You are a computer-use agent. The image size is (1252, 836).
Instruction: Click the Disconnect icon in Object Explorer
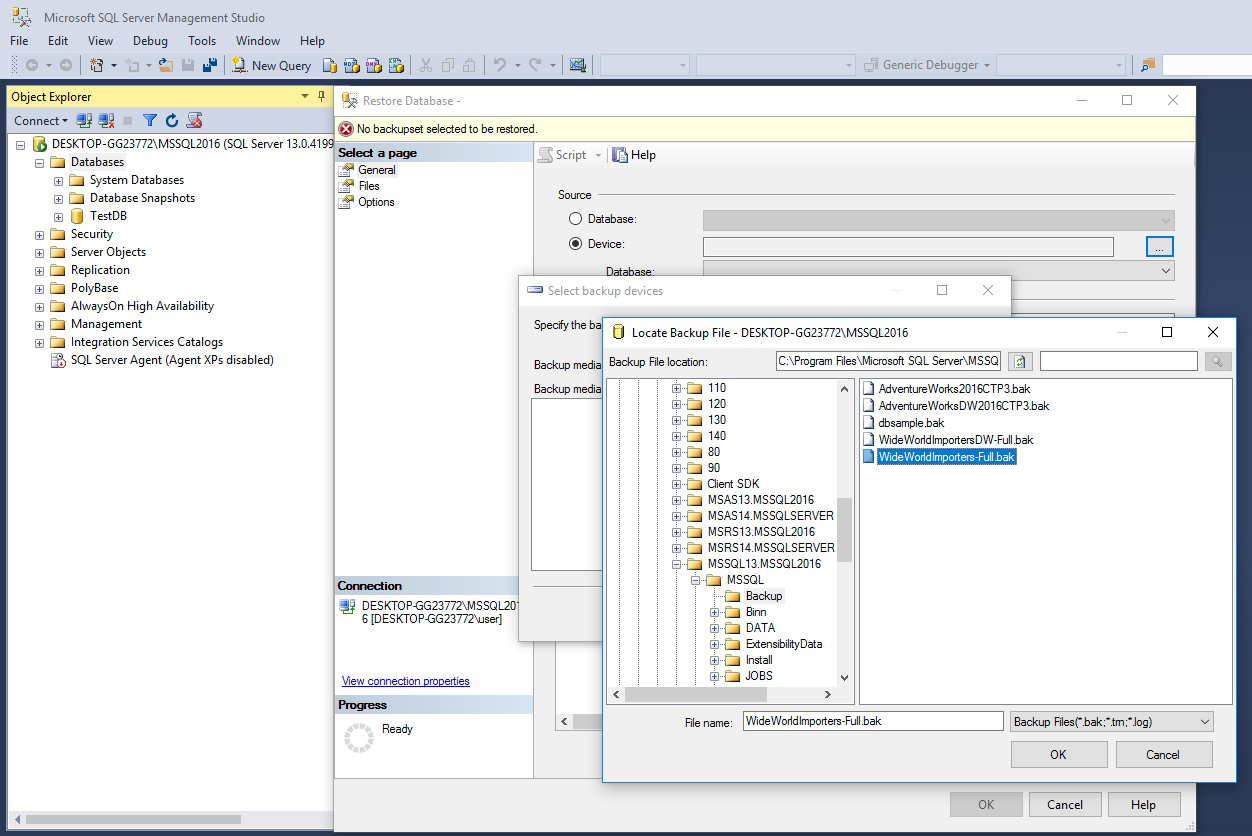pyautogui.click(x=106, y=120)
